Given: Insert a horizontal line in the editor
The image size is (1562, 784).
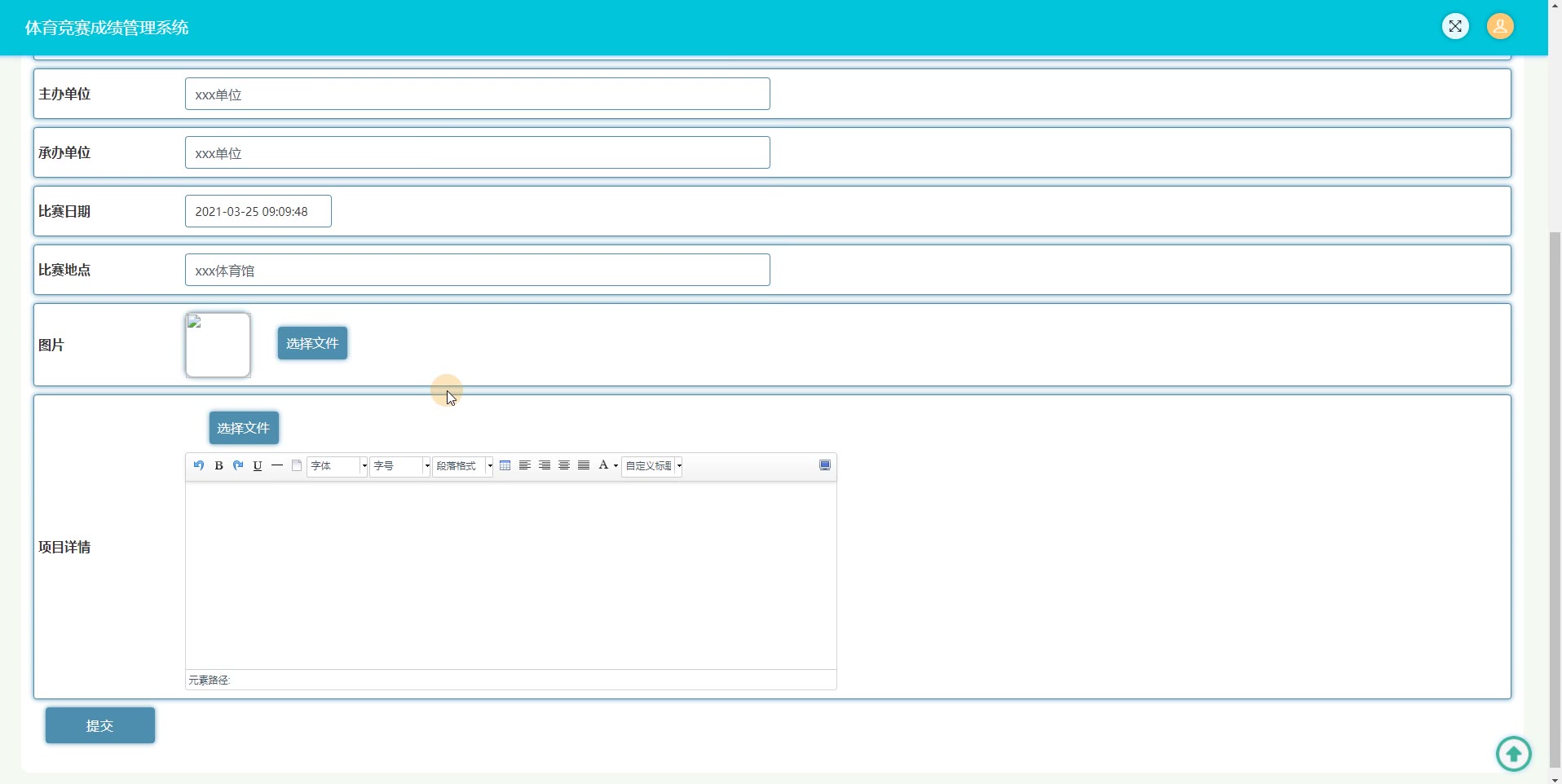Looking at the screenshot, I should [x=277, y=465].
